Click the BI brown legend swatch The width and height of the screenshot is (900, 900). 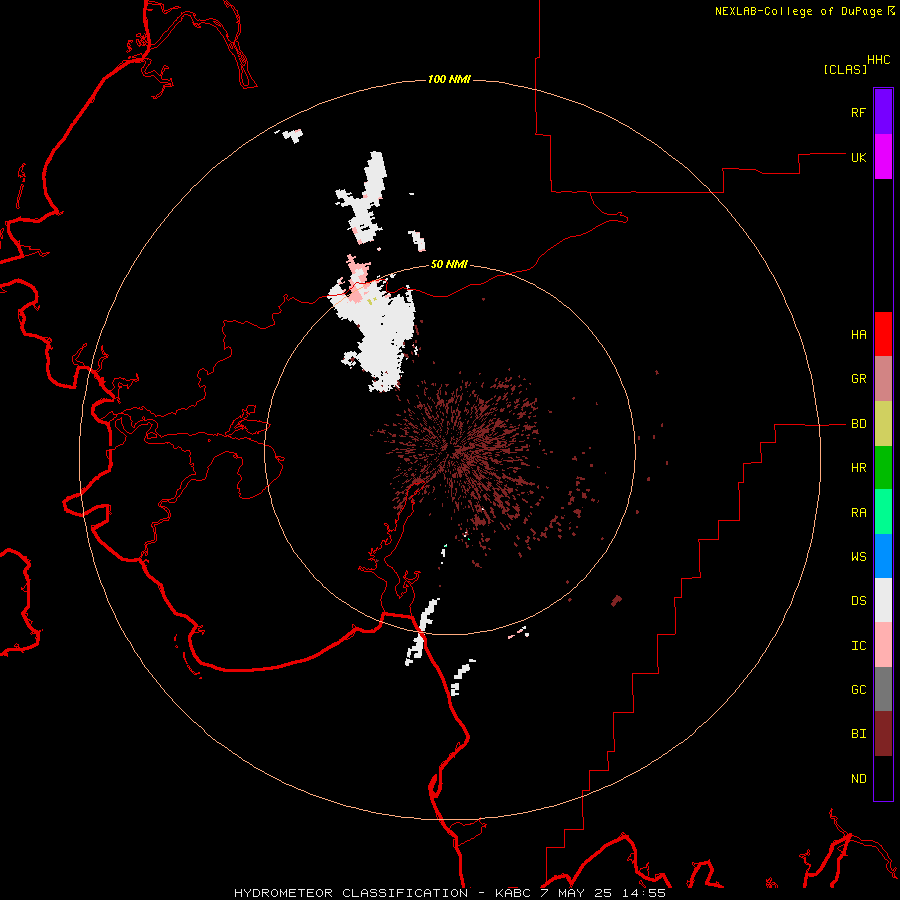[x=883, y=734]
